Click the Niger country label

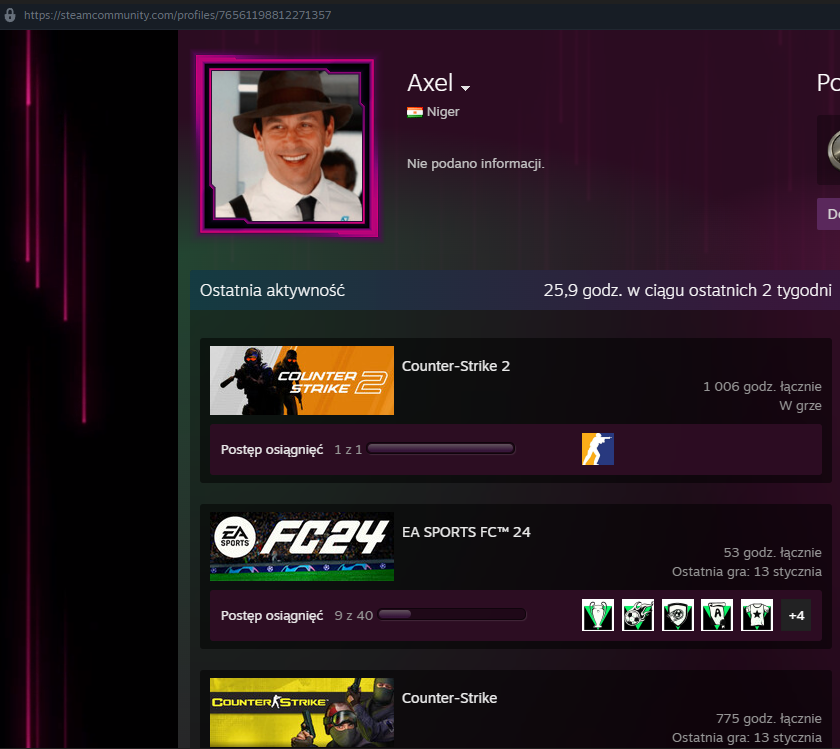tap(443, 111)
